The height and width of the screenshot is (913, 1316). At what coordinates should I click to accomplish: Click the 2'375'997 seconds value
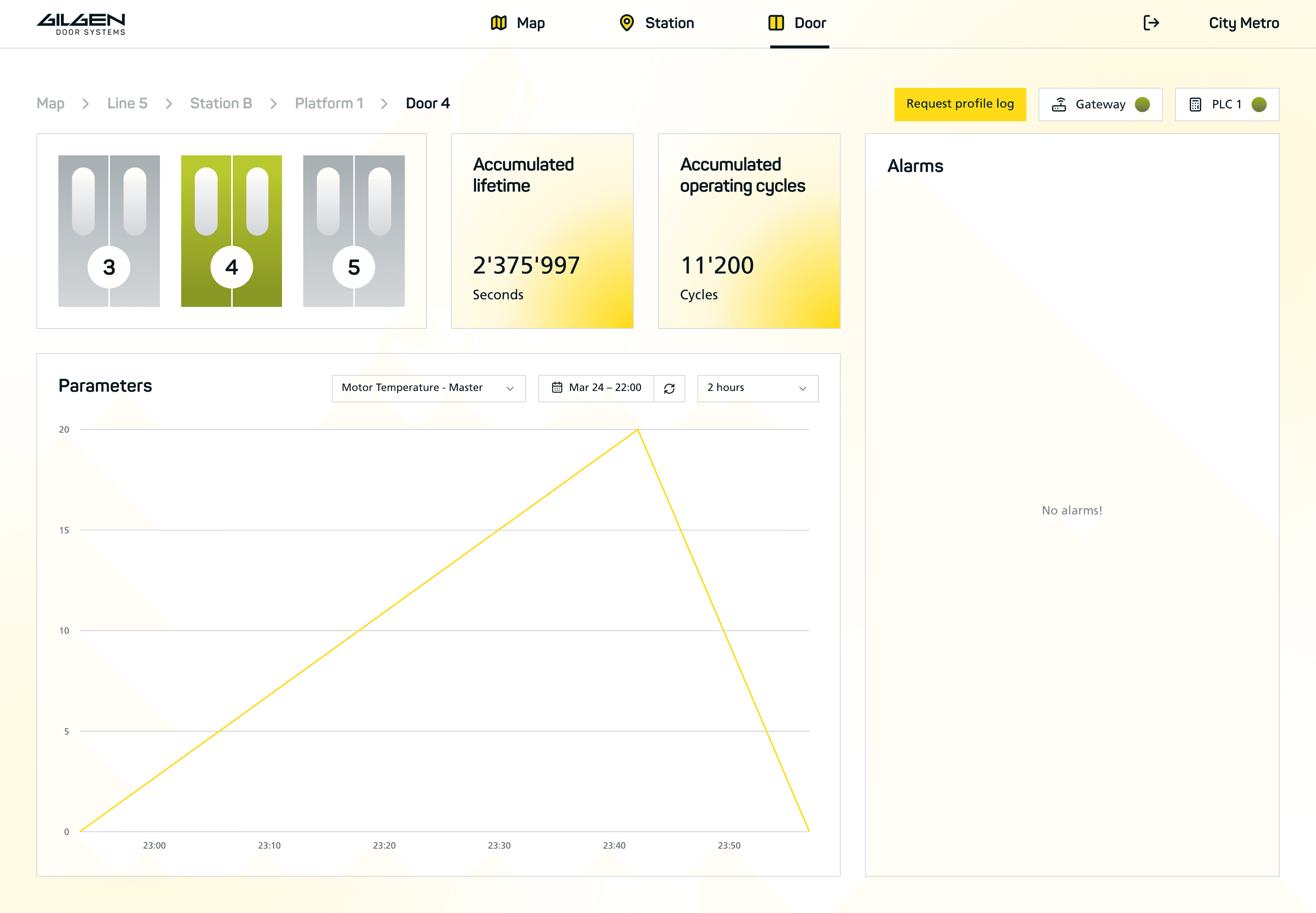pyautogui.click(x=526, y=266)
